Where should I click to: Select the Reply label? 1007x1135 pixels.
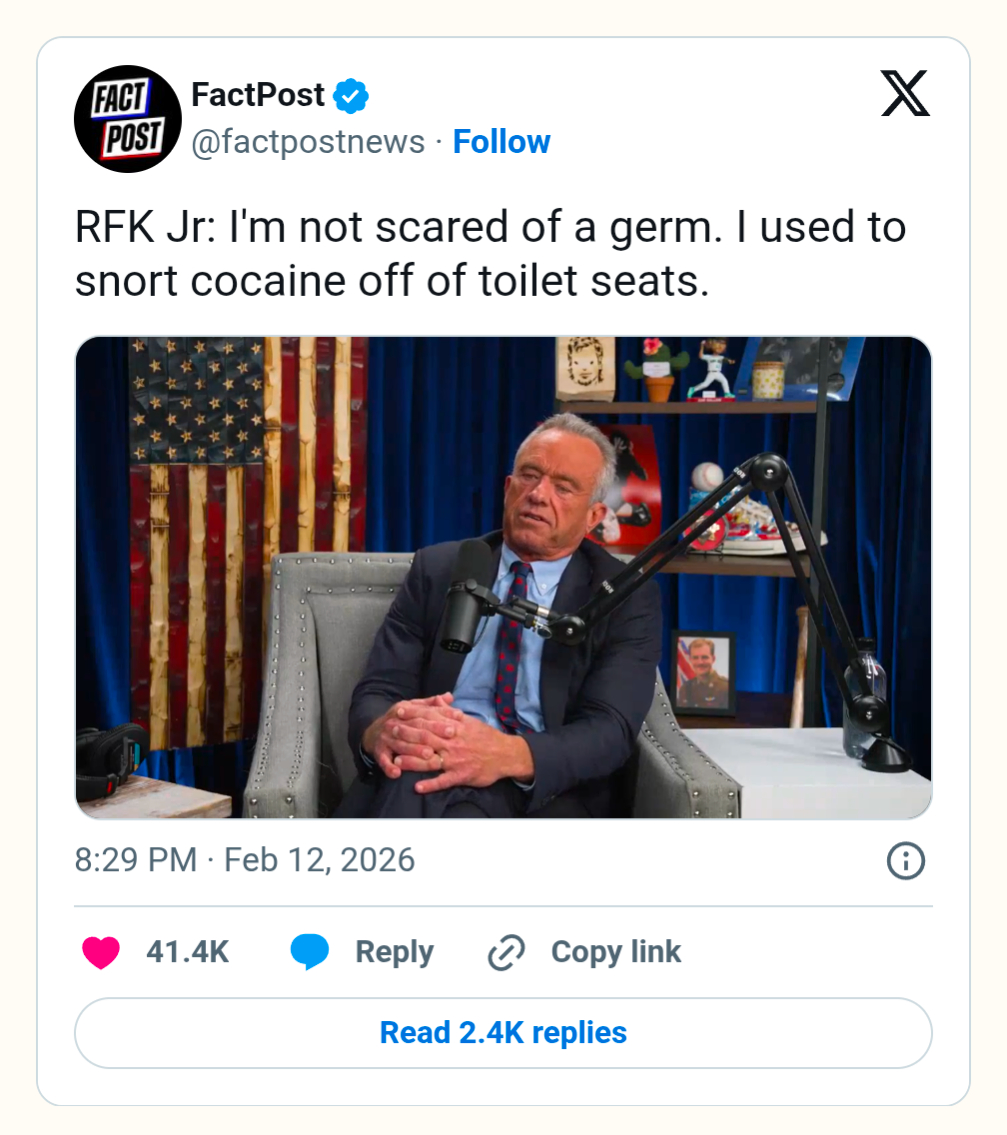point(394,952)
